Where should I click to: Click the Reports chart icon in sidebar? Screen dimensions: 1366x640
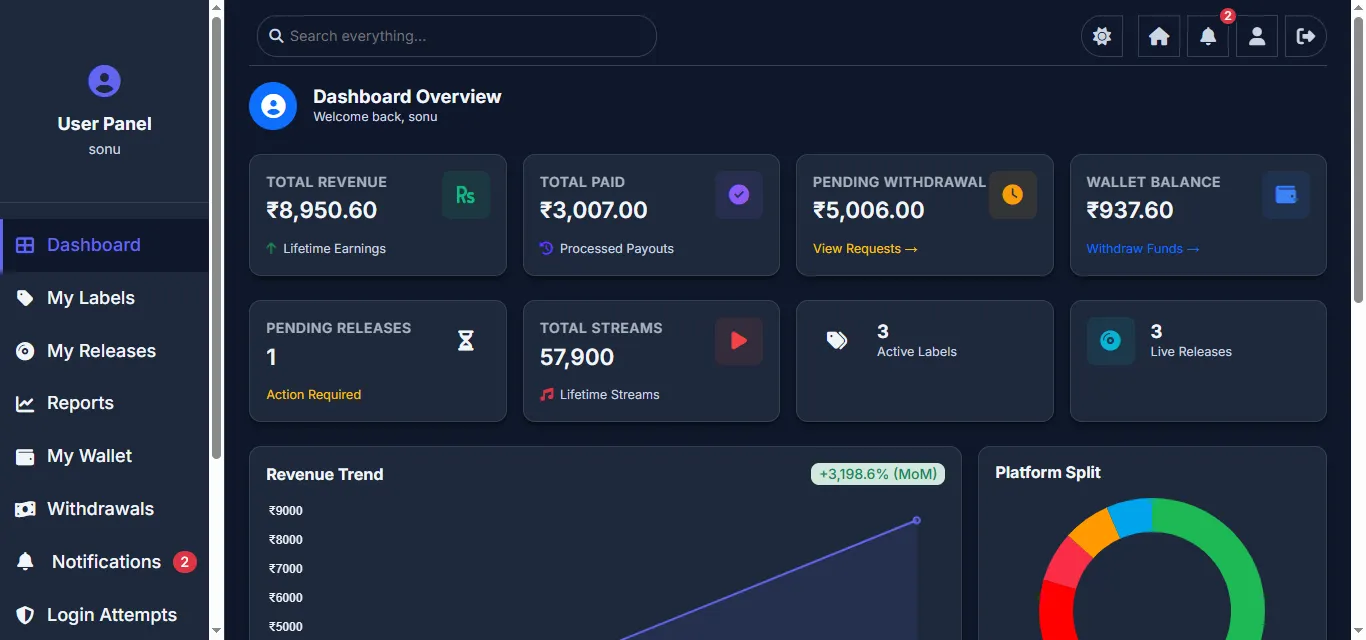(x=25, y=404)
